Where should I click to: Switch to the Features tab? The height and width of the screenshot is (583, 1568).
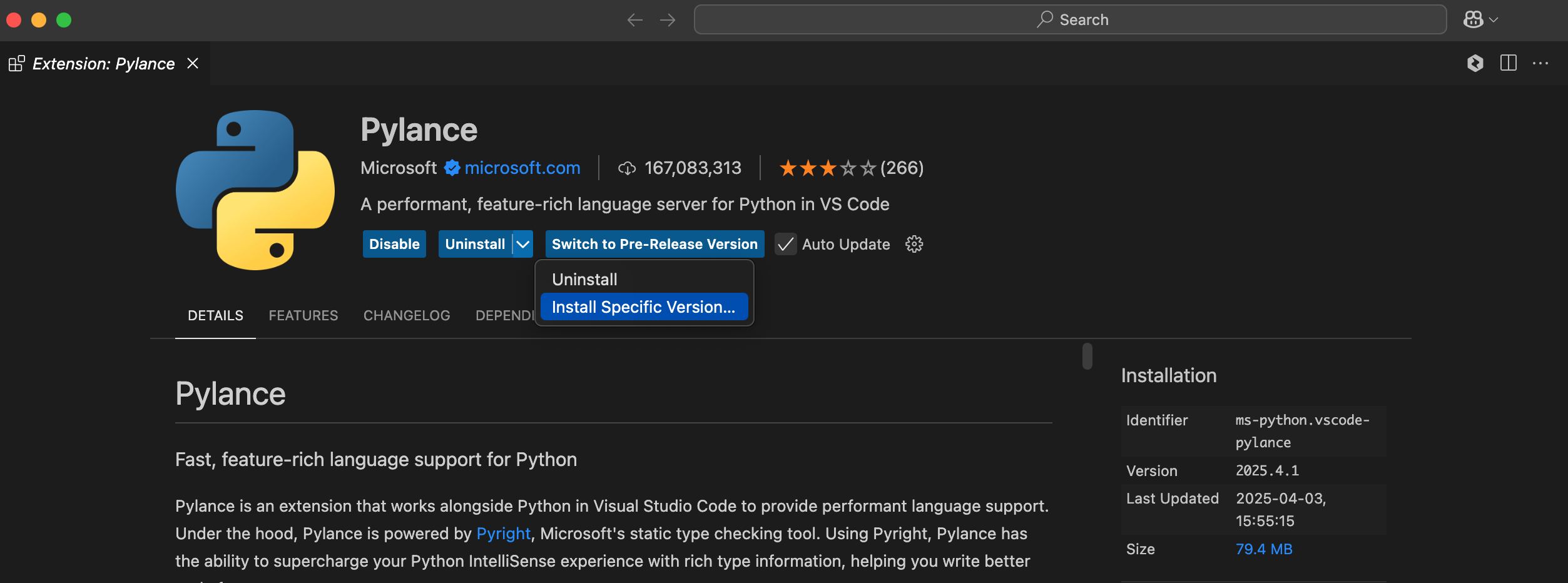coord(303,315)
